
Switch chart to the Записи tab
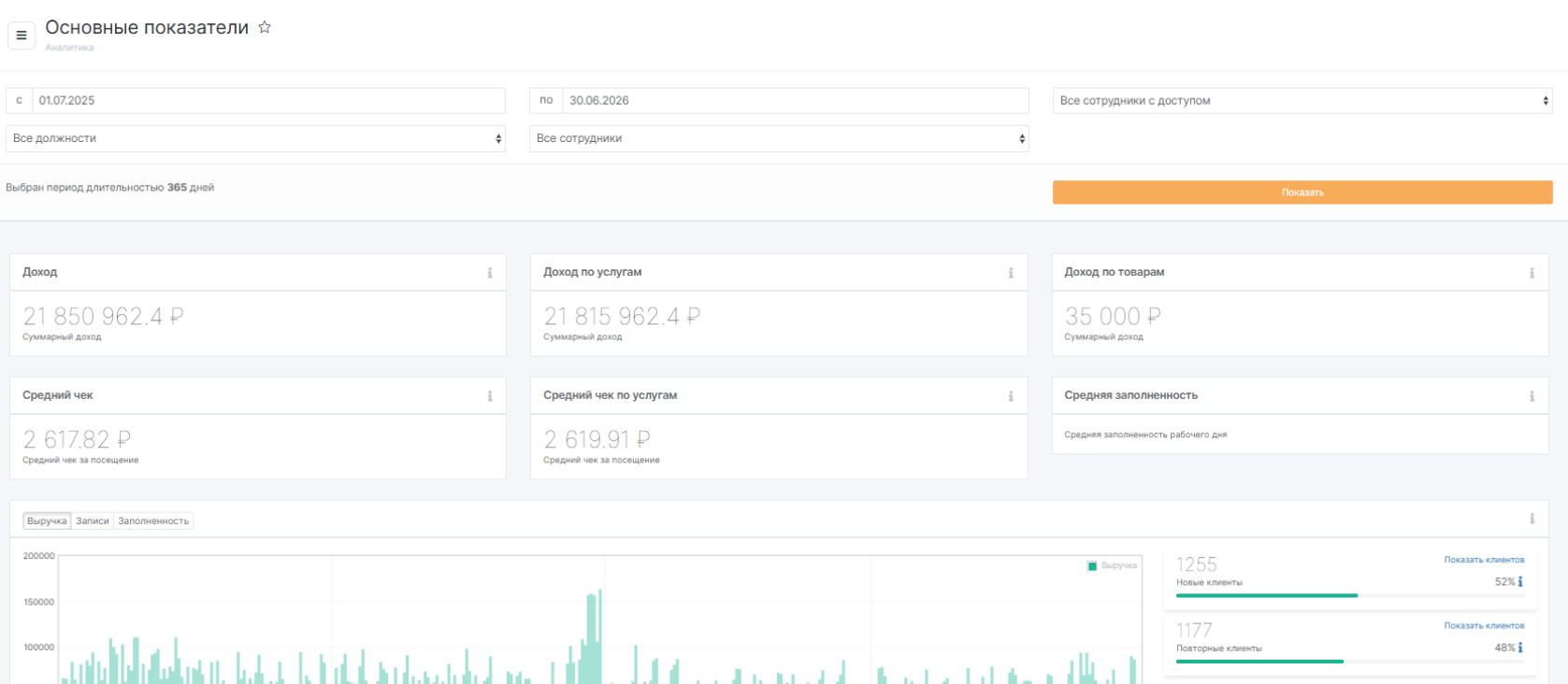point(93,520)
